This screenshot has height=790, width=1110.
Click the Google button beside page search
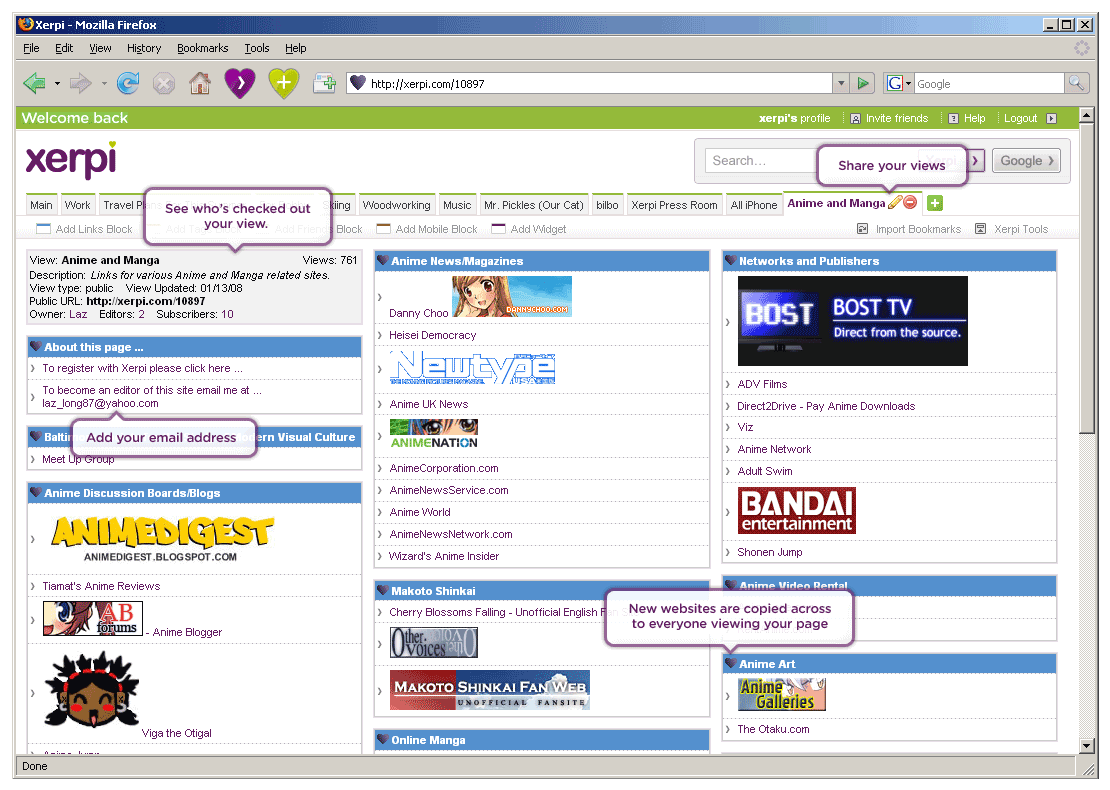1026,161
